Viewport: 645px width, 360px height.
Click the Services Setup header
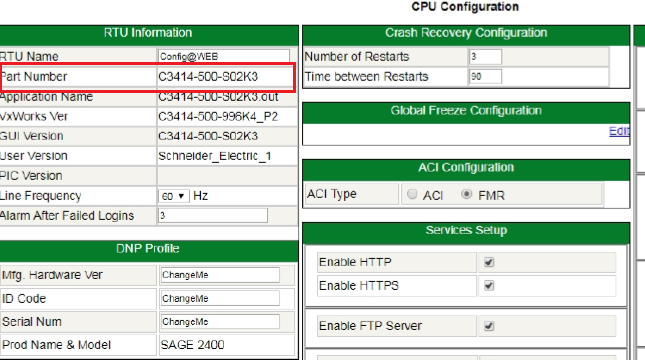tap(466, 230)
